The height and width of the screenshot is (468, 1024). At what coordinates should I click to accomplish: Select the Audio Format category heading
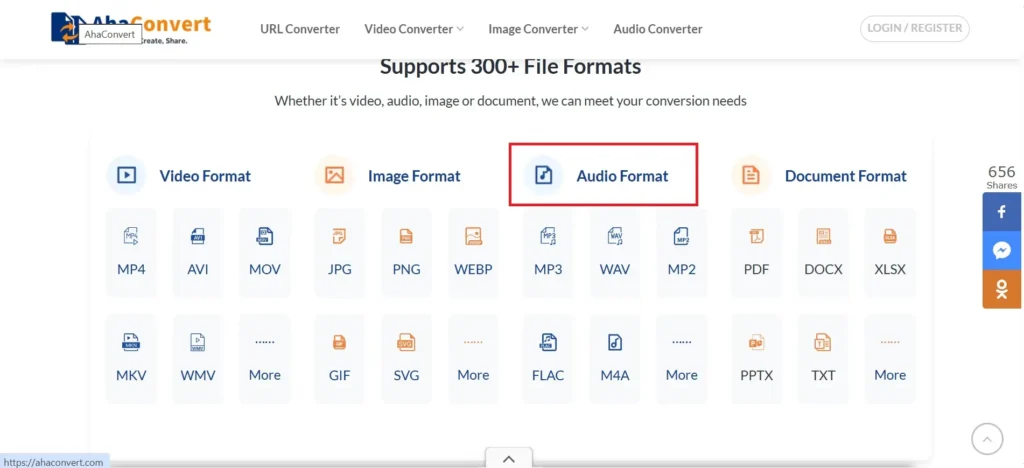point(603,176)
